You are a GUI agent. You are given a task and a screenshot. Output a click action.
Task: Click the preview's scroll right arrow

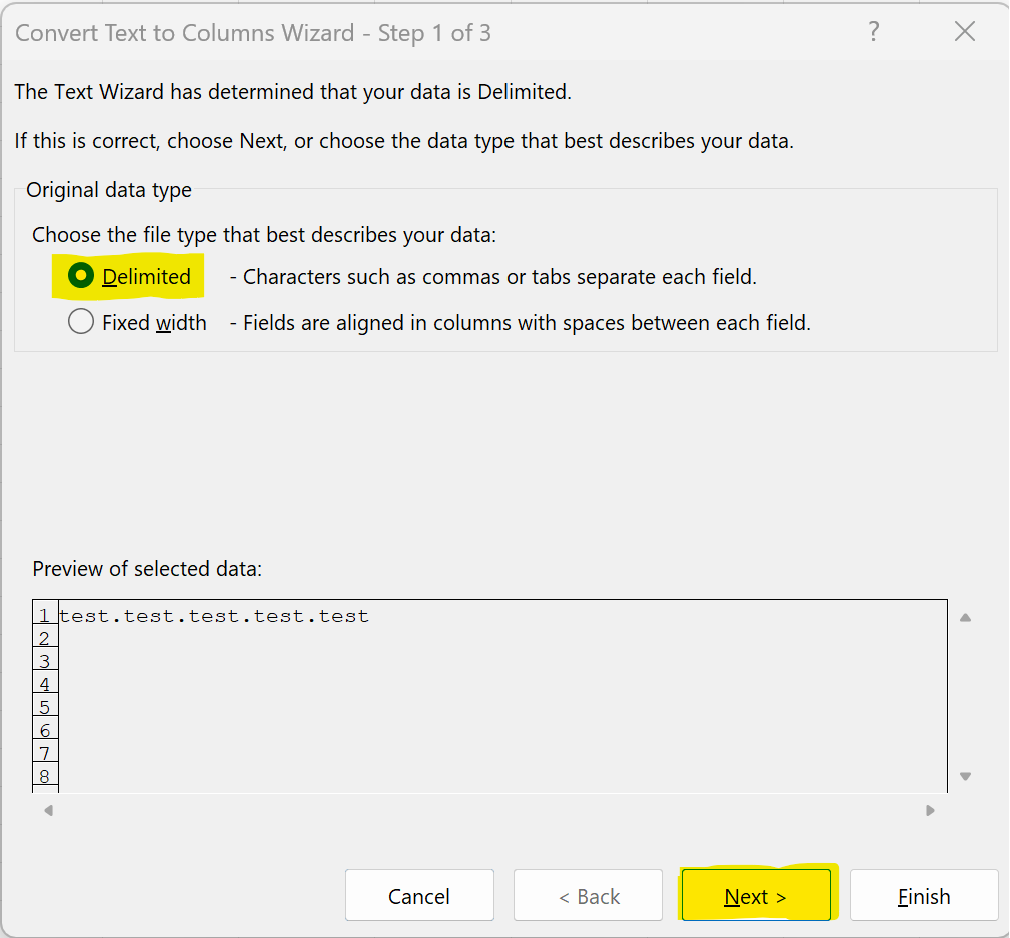click(x=930, y=810)
